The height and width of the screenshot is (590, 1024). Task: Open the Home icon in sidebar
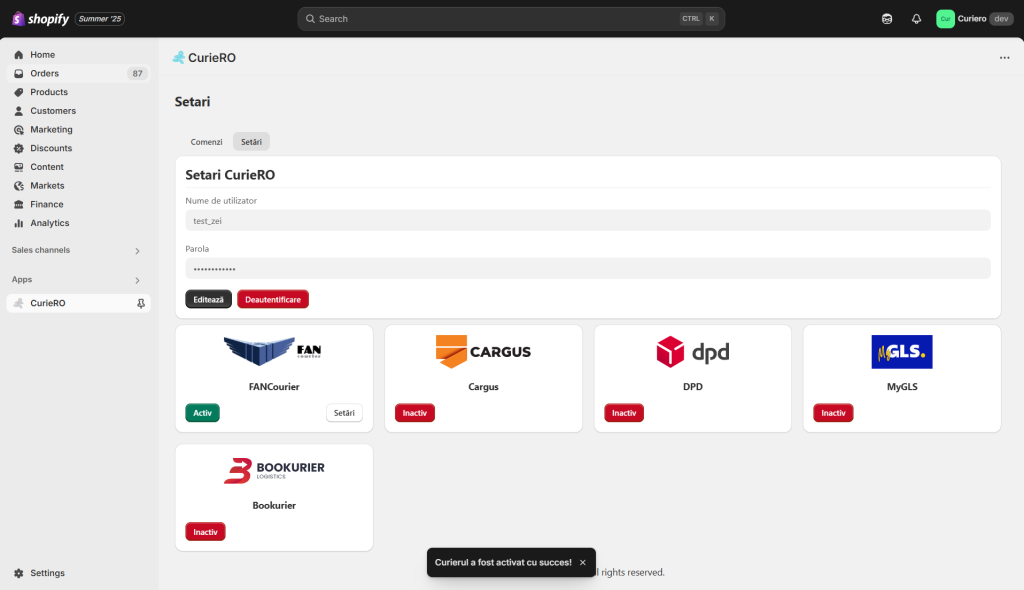(x=19, y=55)
